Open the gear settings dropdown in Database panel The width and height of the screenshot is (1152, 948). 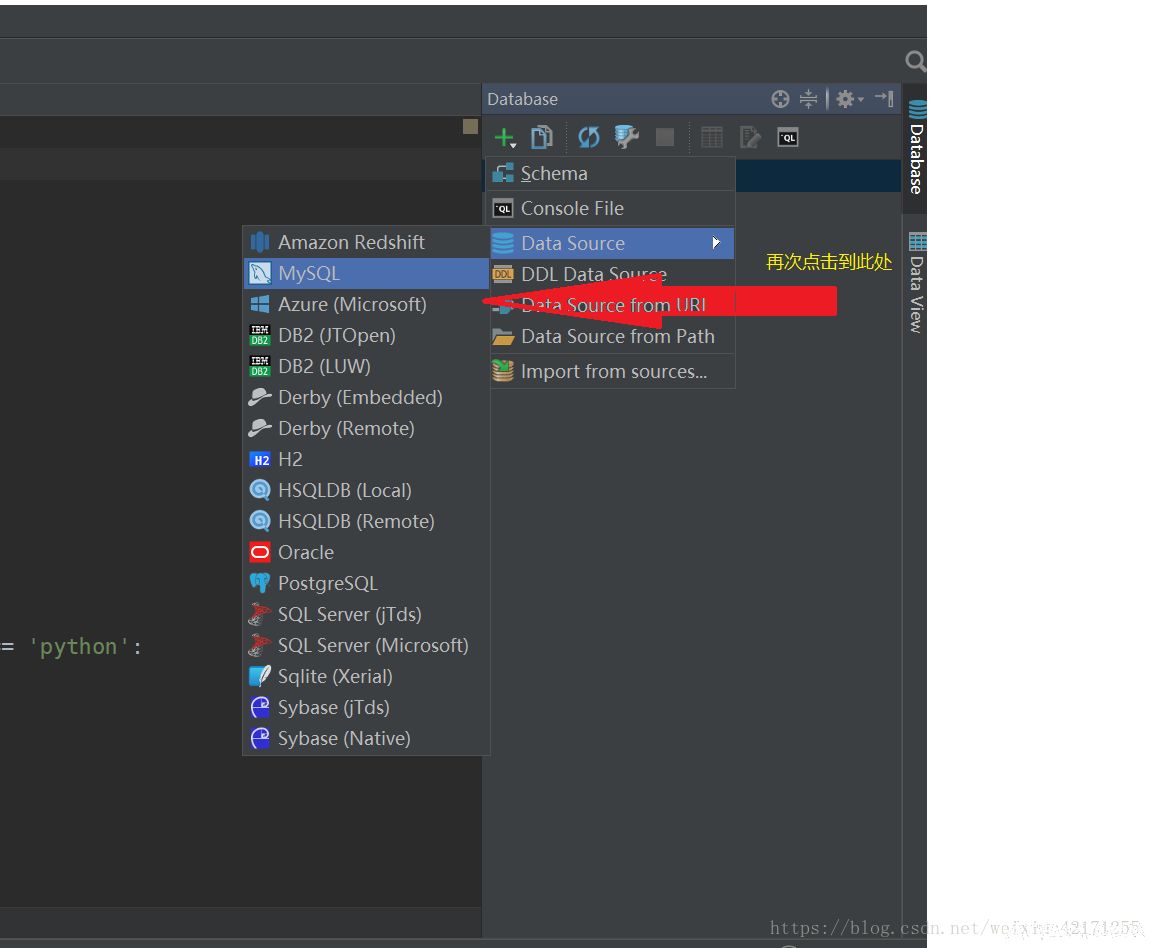(x=845, y=99)
